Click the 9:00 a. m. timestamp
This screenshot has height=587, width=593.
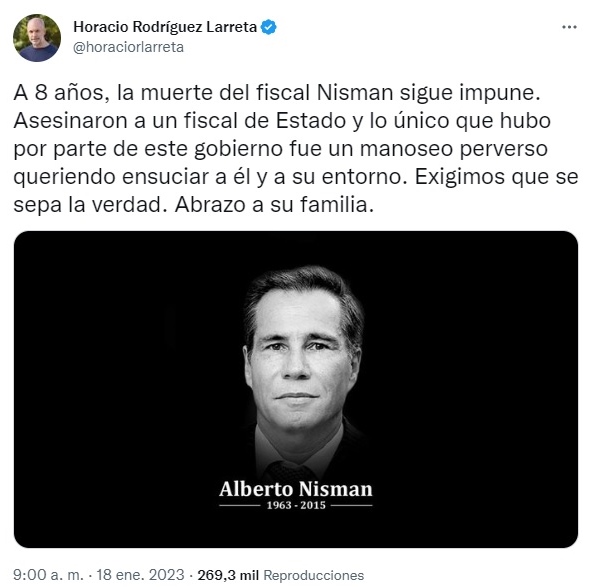[x=48, y=575]
